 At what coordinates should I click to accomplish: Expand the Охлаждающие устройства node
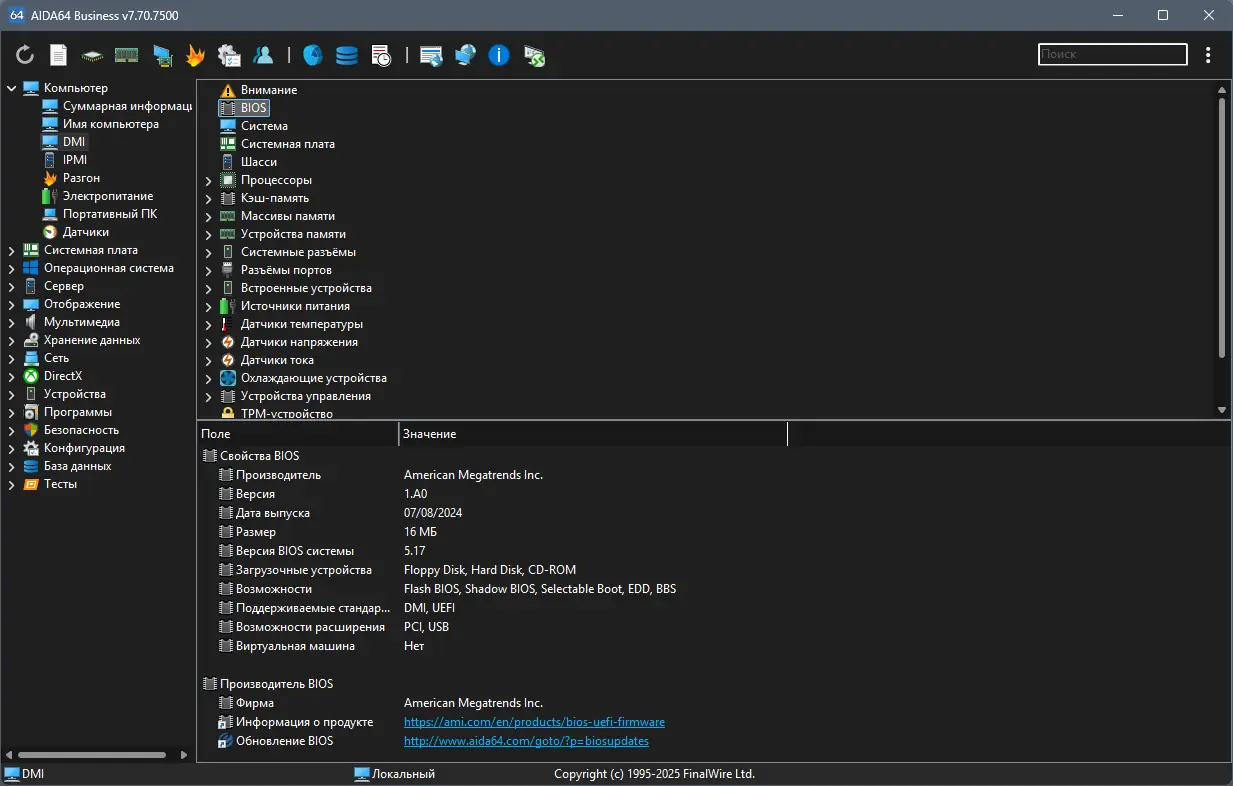(208, 378)
